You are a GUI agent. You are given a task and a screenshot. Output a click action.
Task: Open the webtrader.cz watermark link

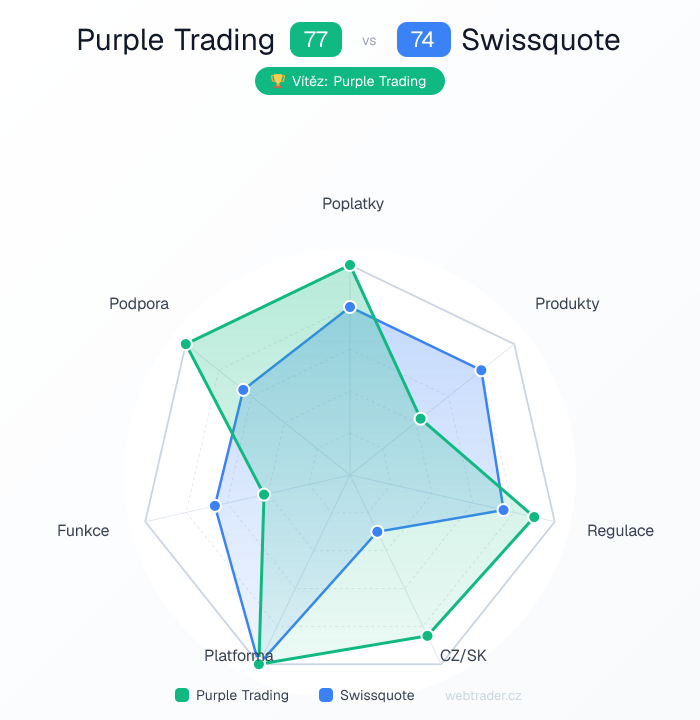483,695
